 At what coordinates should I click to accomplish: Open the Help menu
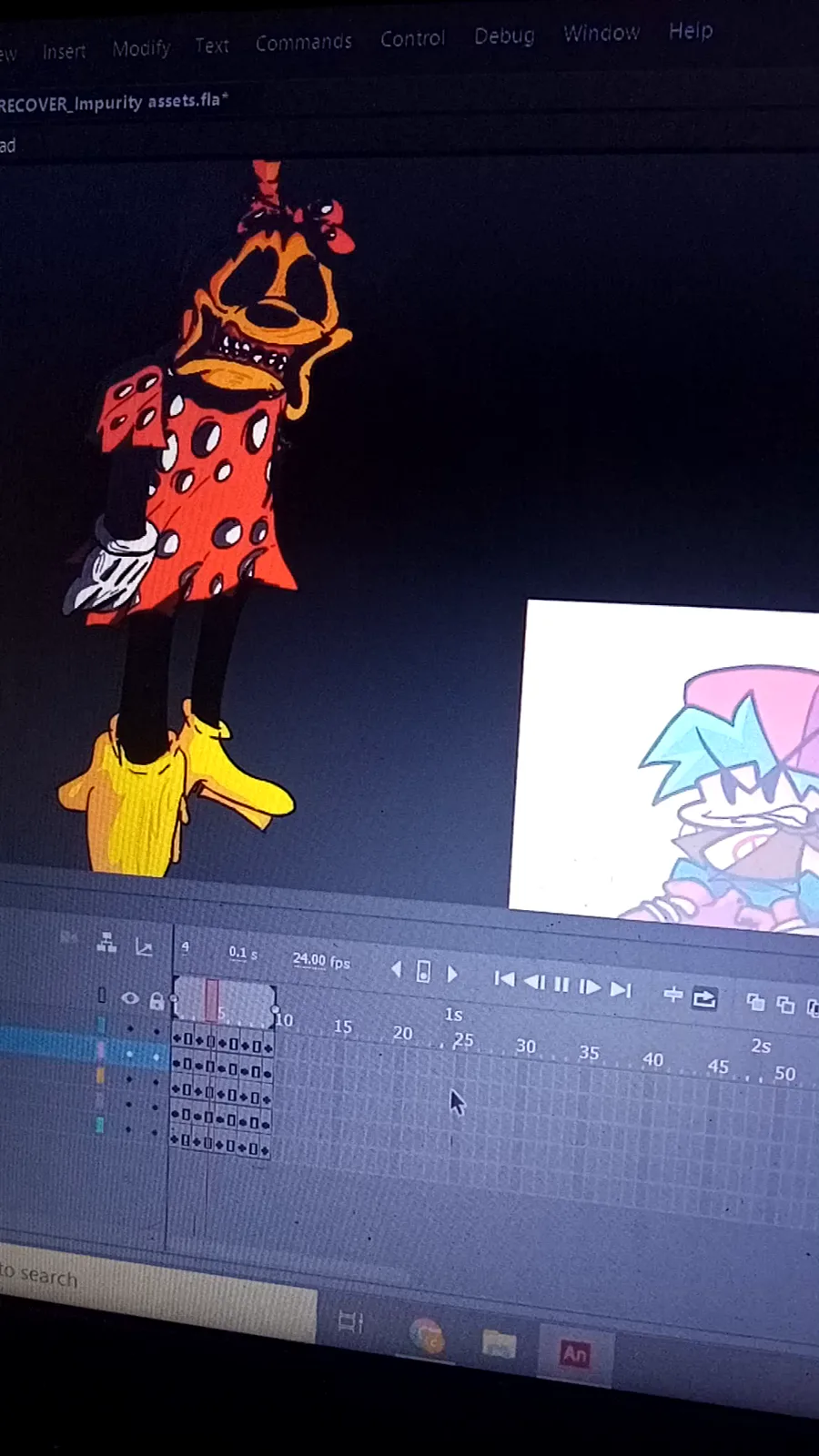691,30
